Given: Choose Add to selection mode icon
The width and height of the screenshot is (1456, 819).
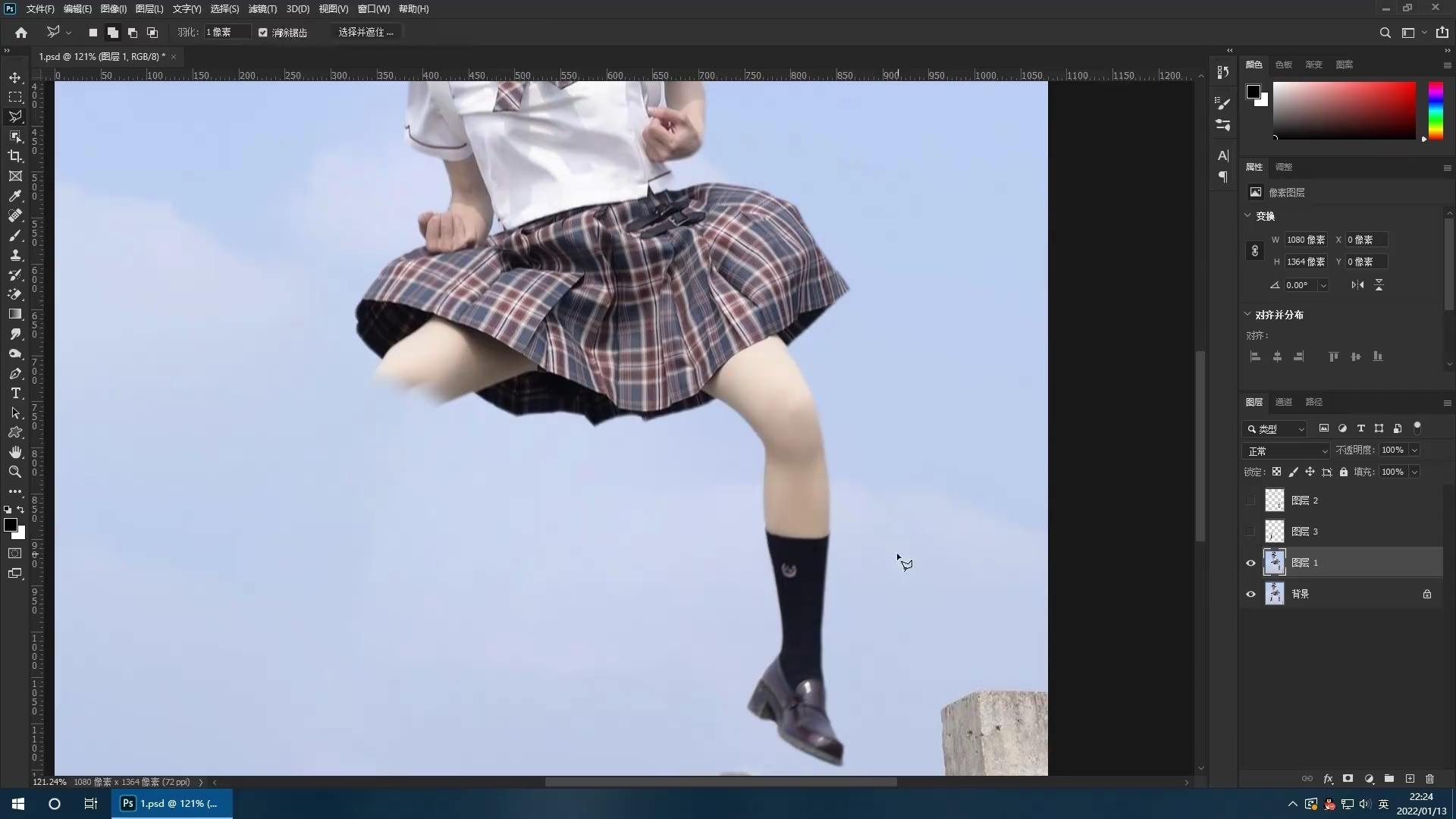Looking at the screenshot, I should pos(112,33).
